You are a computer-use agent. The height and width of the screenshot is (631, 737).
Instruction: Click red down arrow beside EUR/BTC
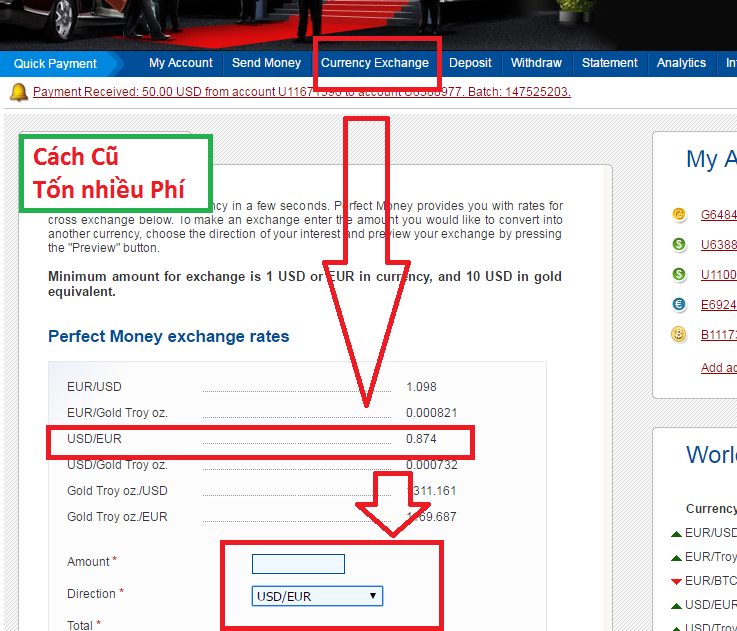pos(676,582)
